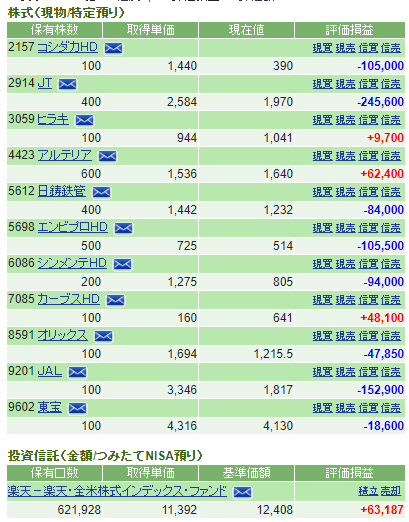Select the -105,500 loss value

point(380,246)
